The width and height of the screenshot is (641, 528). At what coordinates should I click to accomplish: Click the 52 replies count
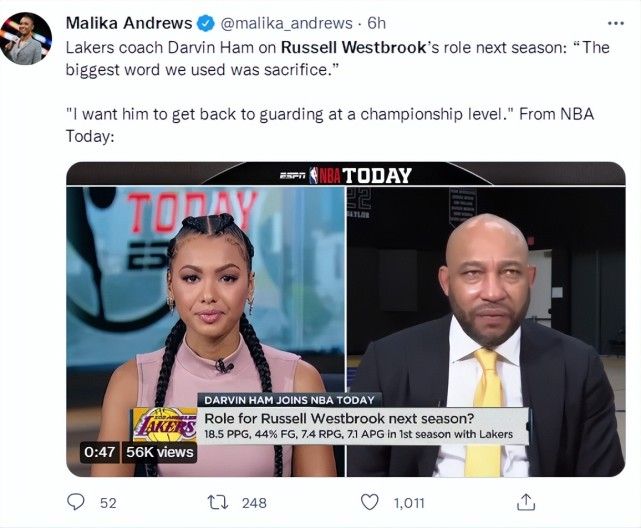108,503
